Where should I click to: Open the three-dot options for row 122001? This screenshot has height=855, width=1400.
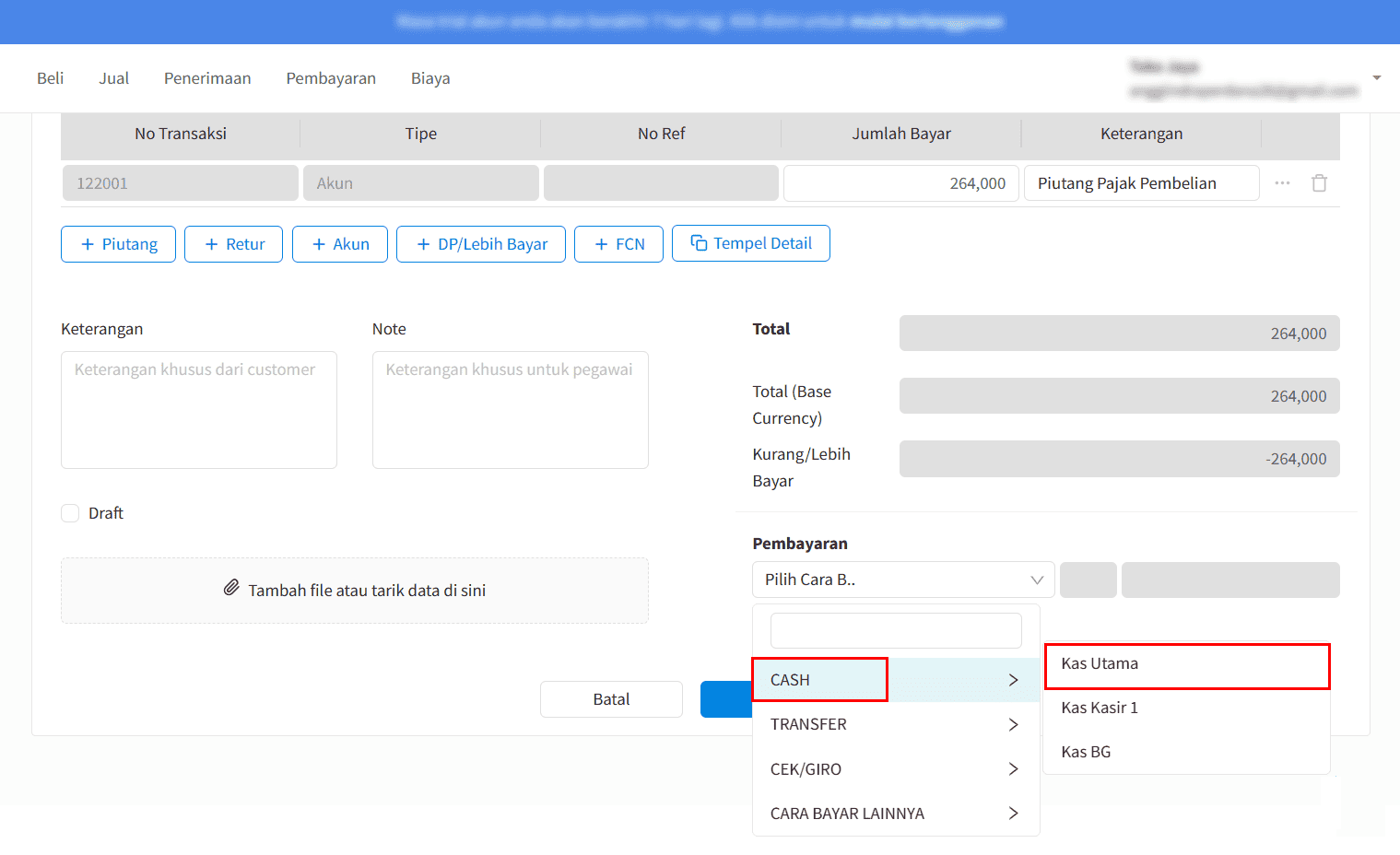(1282, 183)
